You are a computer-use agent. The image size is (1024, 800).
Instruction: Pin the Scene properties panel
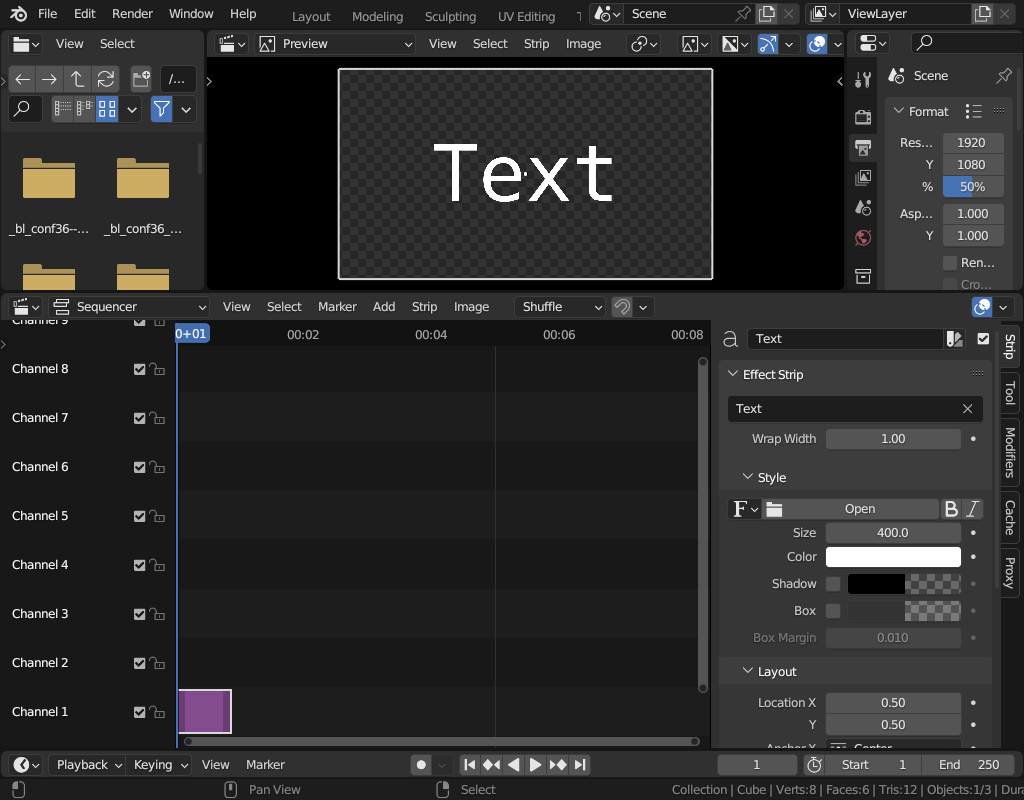[x=1004, y=76]
